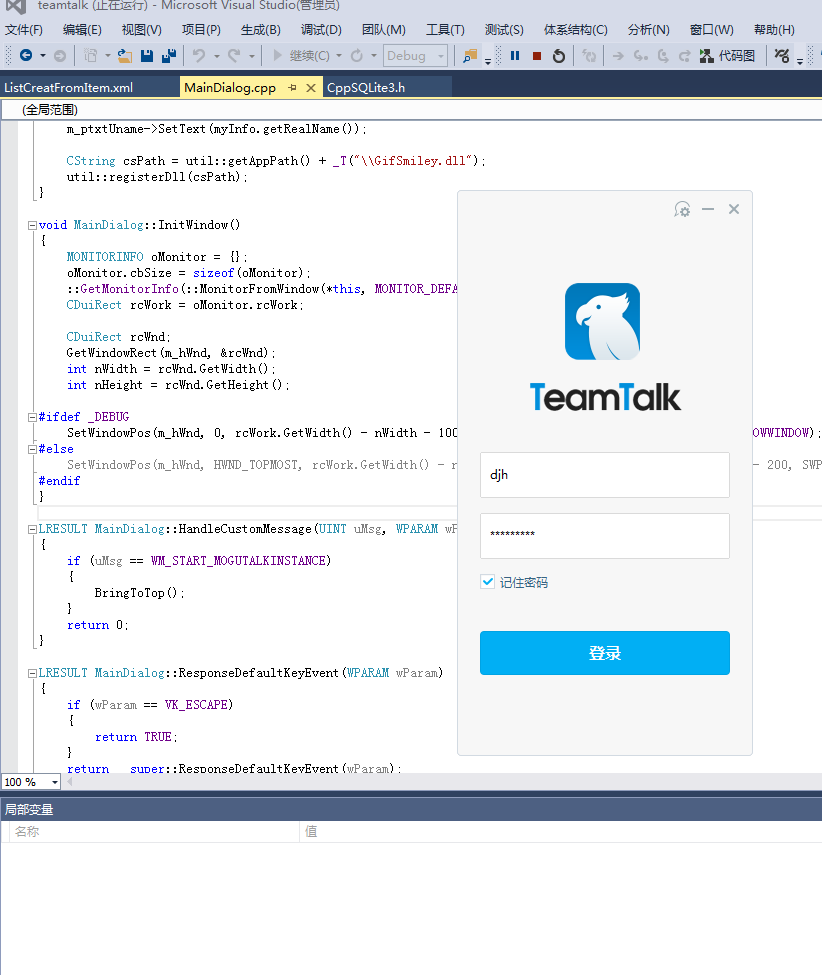Redo the last undone edit
822x975 pixels.
(234, 56)
